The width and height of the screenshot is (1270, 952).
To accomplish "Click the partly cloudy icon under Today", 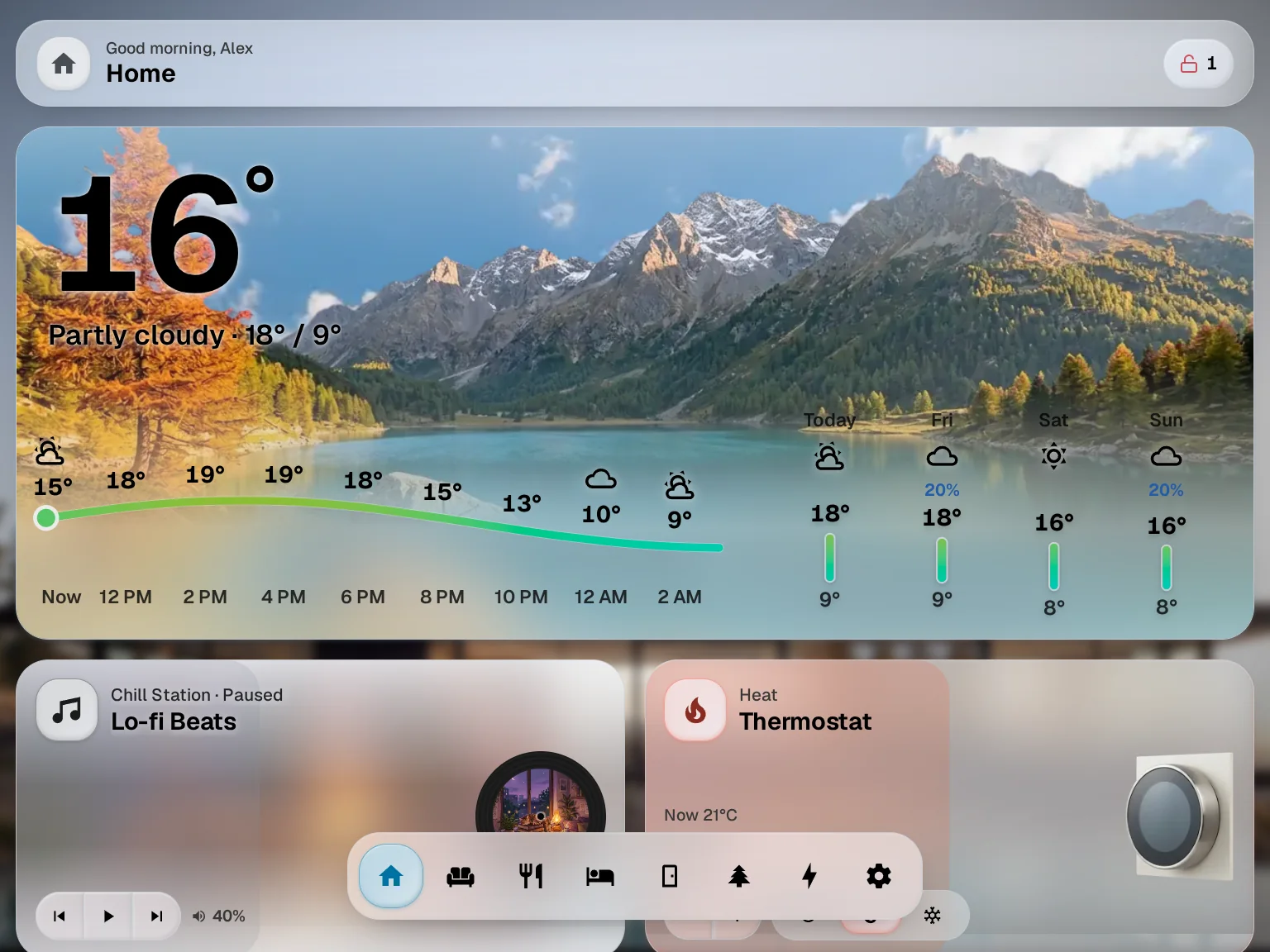I will point(829,456).
